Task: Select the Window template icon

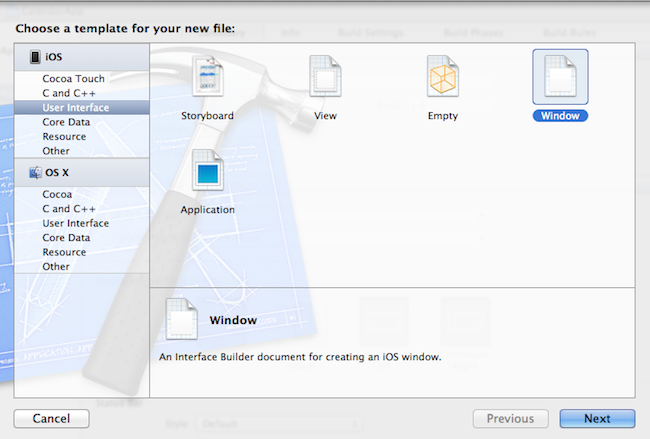Action: tap(560, 77)
